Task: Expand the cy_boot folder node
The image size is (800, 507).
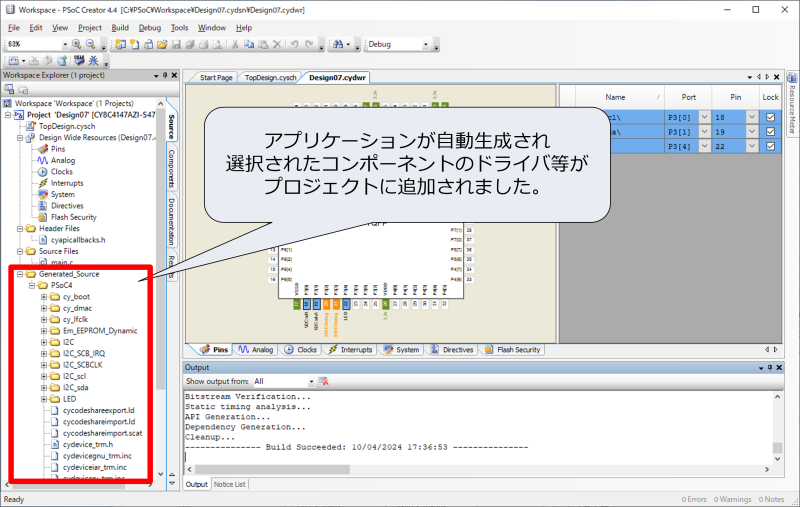Action: (x=44, y=296)
